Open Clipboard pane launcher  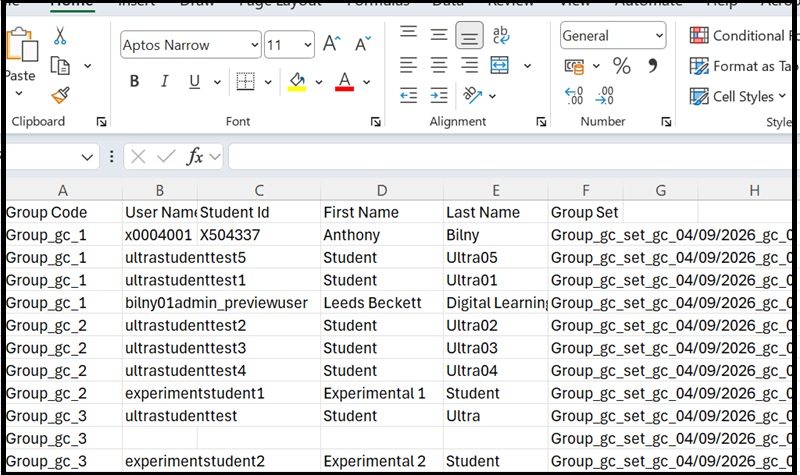click(101, 121)
